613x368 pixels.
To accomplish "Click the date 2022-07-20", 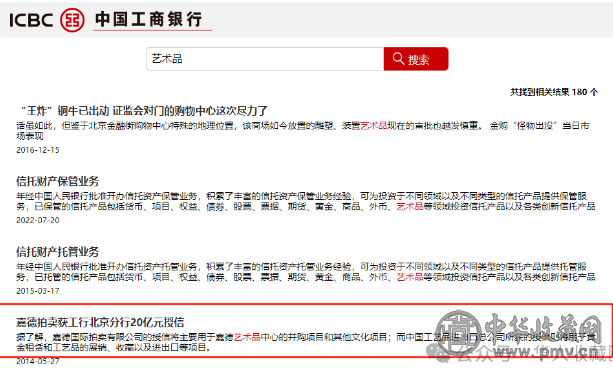I will [x=38, y=220].
